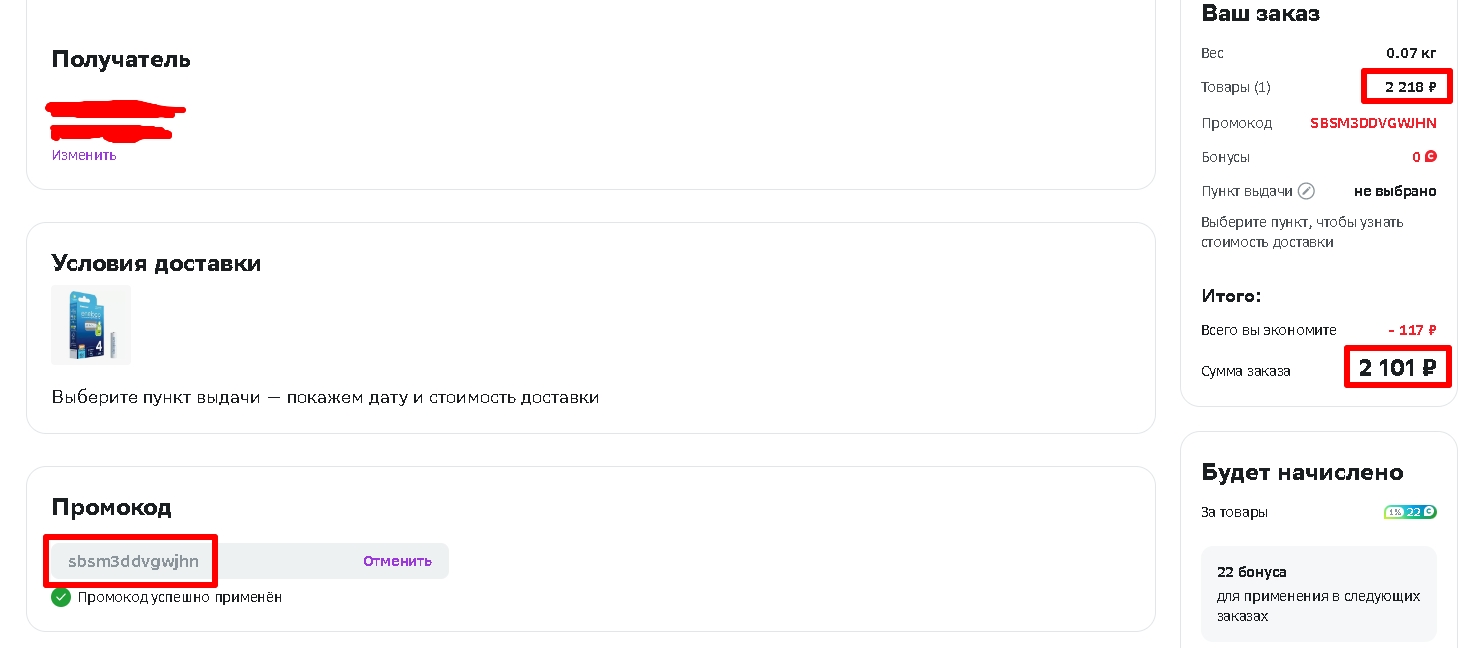Click the green checkmark beside Промокод успешно применён
Screen dimensions: 1460x648
coord(61,597)
